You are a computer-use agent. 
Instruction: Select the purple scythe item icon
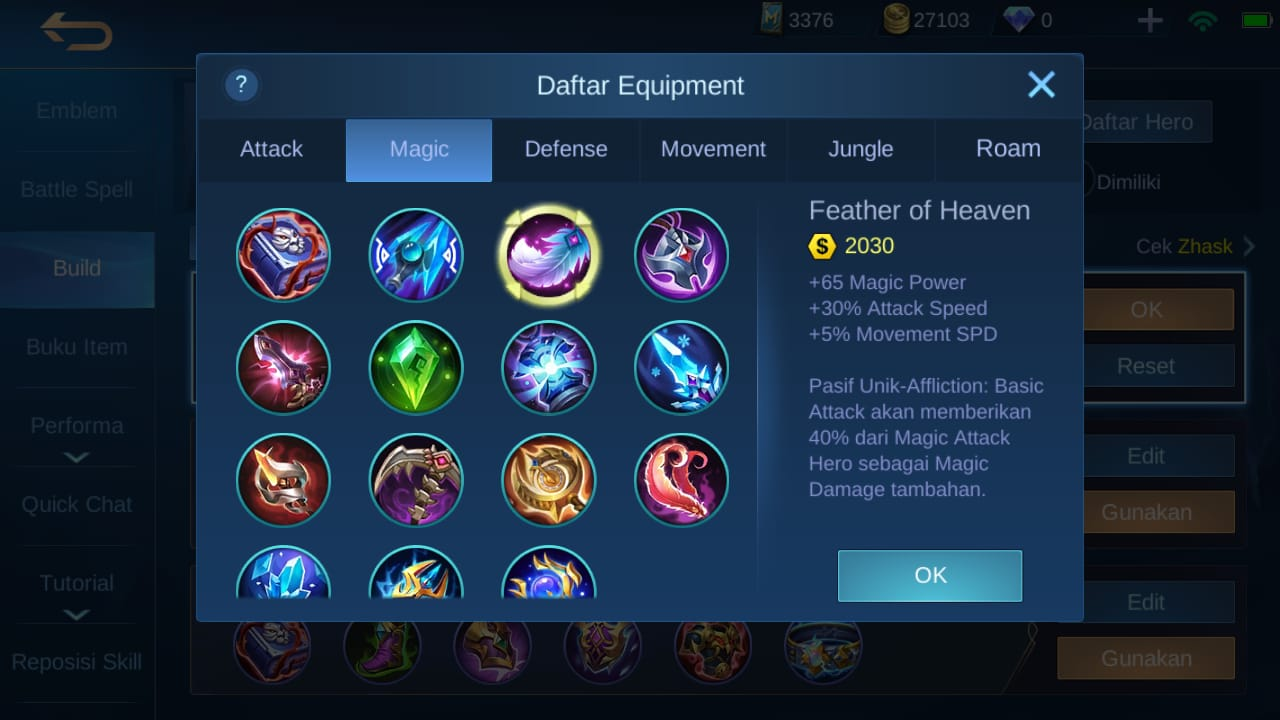pyautogui.click(x=416, y=480)
